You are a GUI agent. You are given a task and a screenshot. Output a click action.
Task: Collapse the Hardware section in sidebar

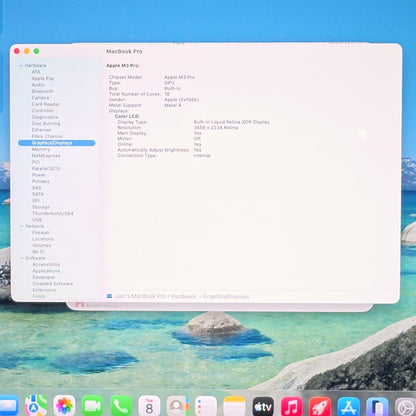(x=21, y=66)
